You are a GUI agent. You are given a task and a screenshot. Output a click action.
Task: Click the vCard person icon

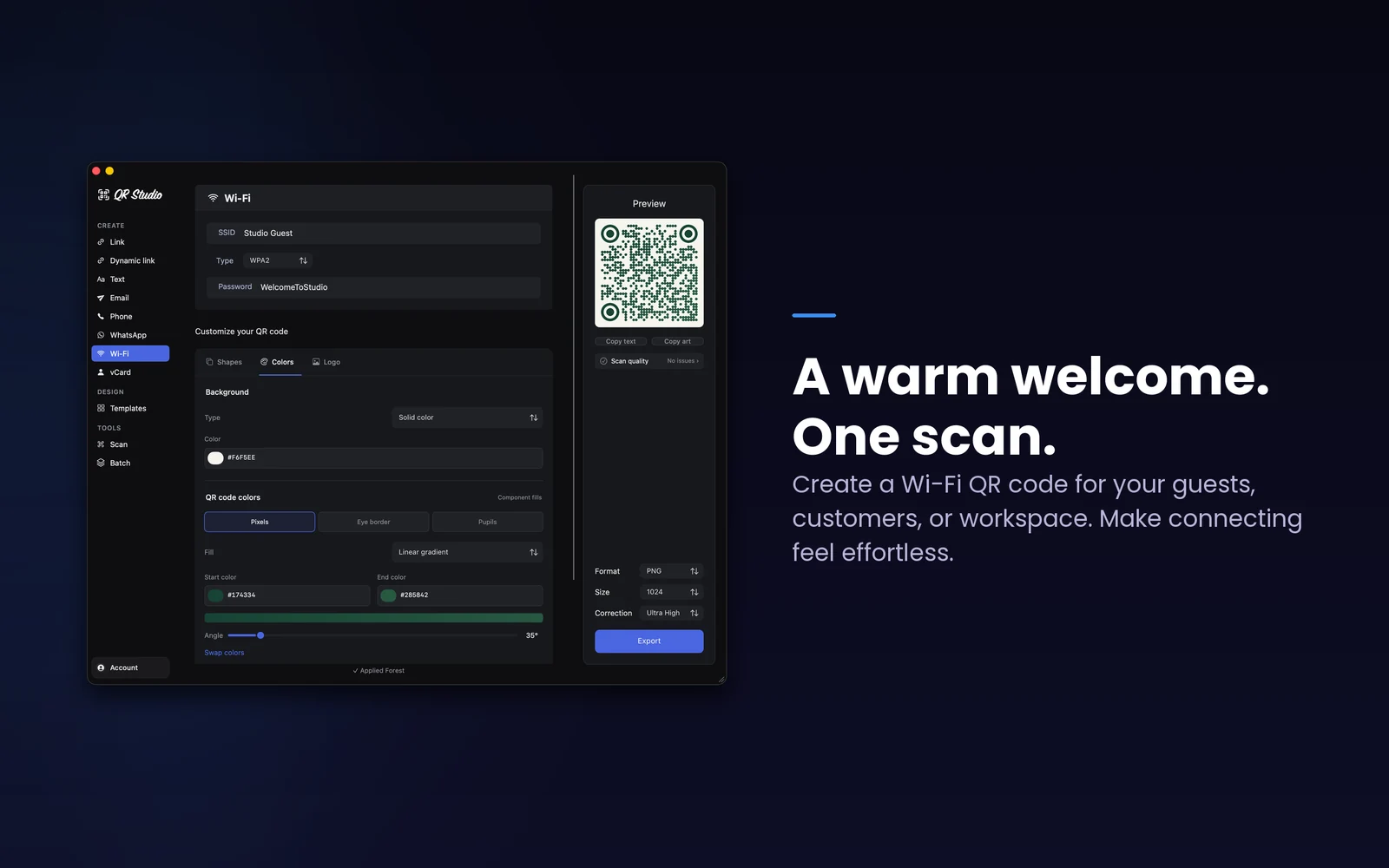tap(101, 372)
